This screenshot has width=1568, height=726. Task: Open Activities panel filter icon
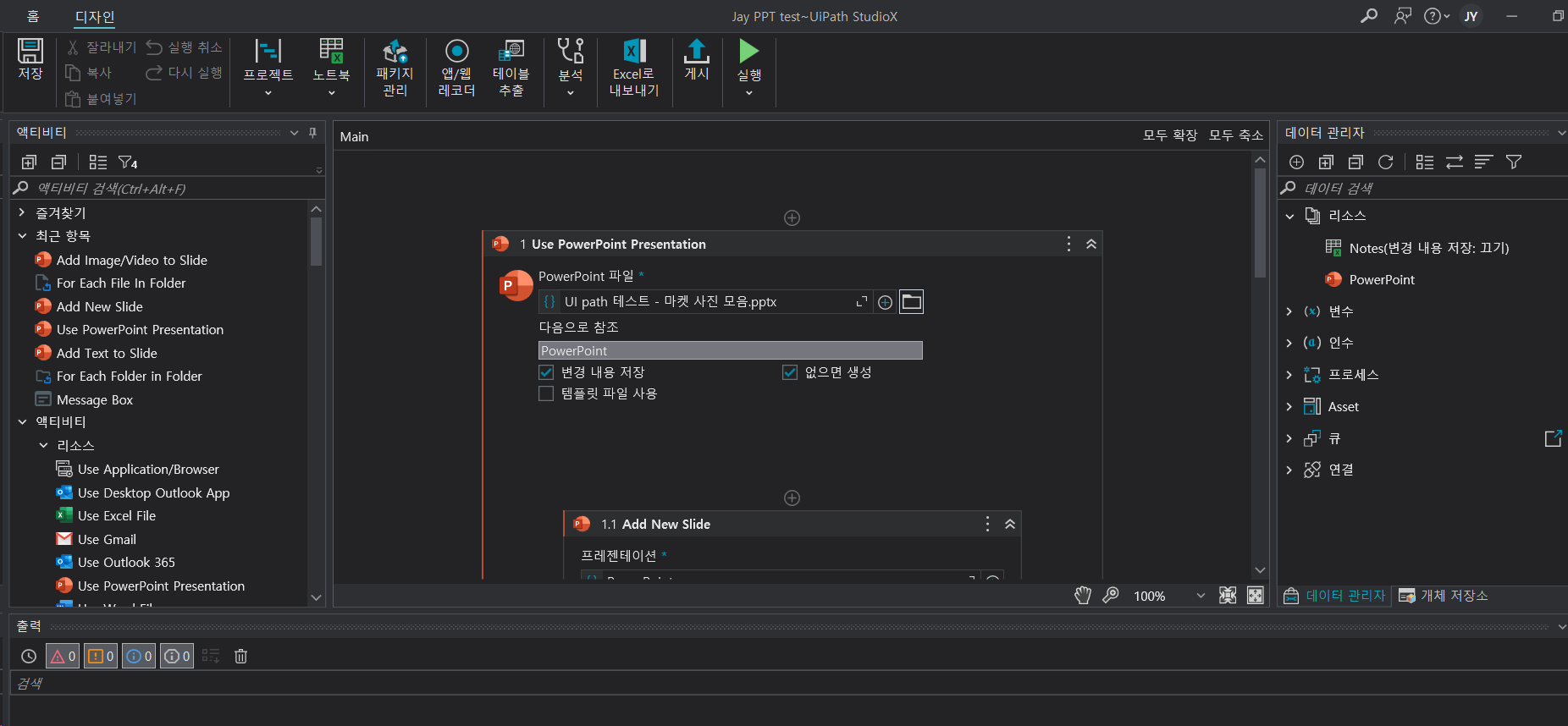point(128,162)
